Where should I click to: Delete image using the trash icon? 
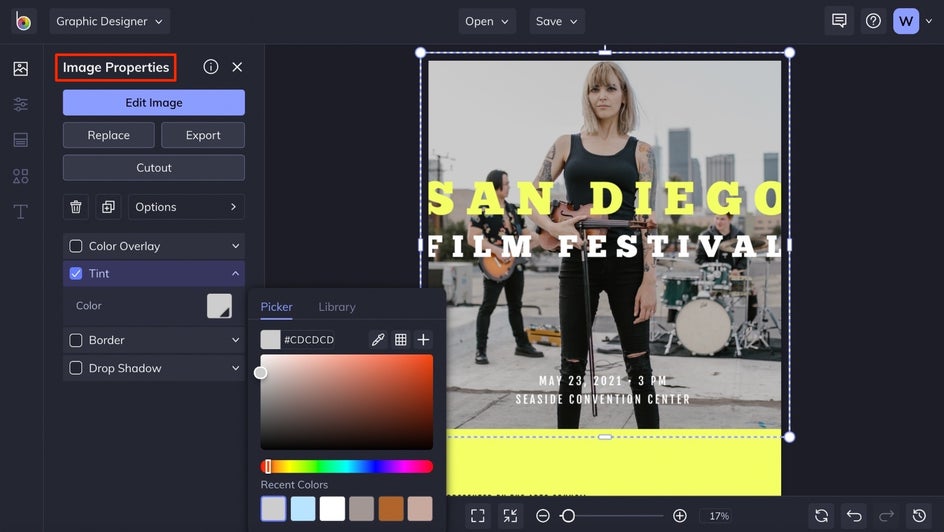pyautogui.click(x=76, y=207)
